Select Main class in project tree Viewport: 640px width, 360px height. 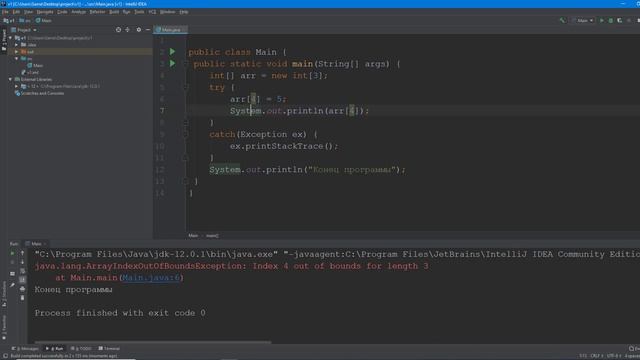point(35,66)
